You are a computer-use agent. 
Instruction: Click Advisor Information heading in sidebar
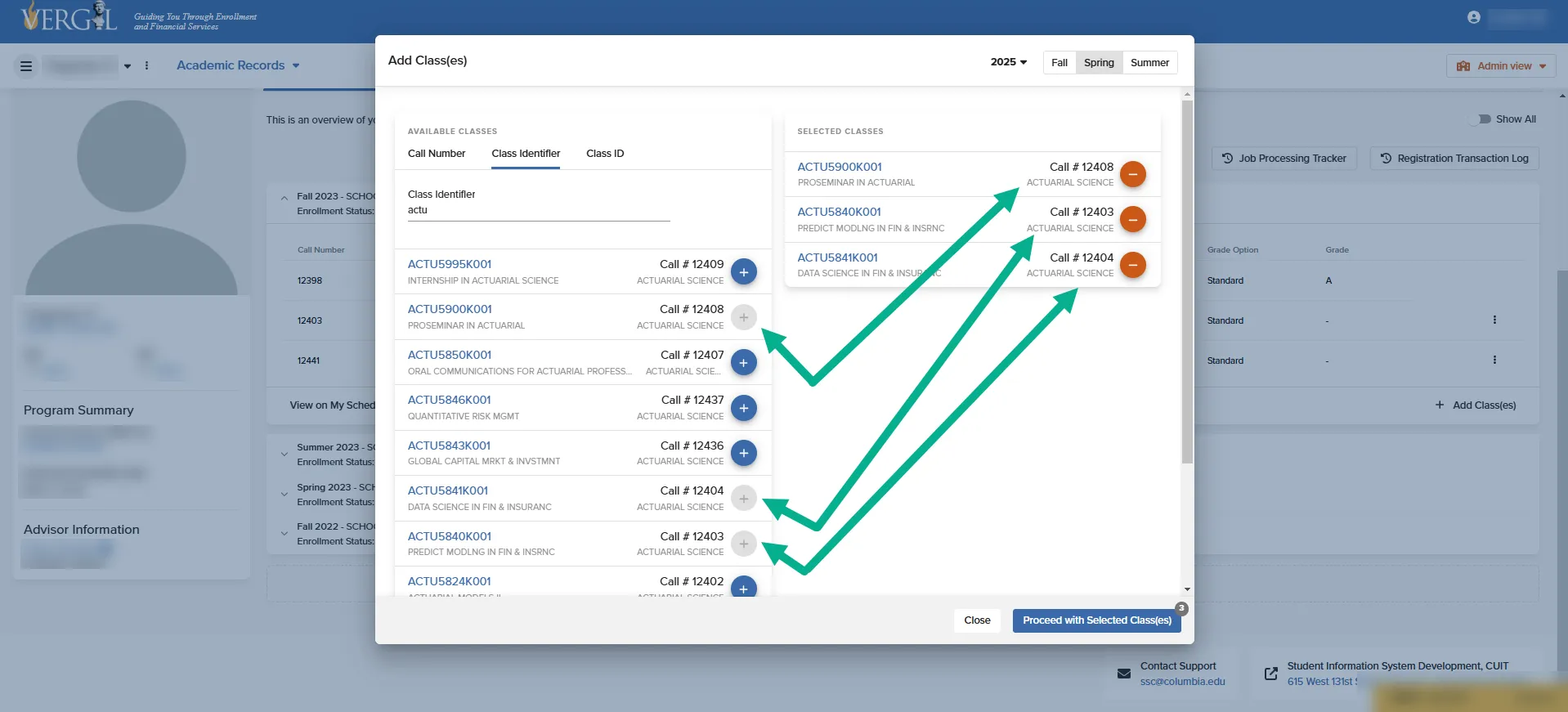(82, 530)
